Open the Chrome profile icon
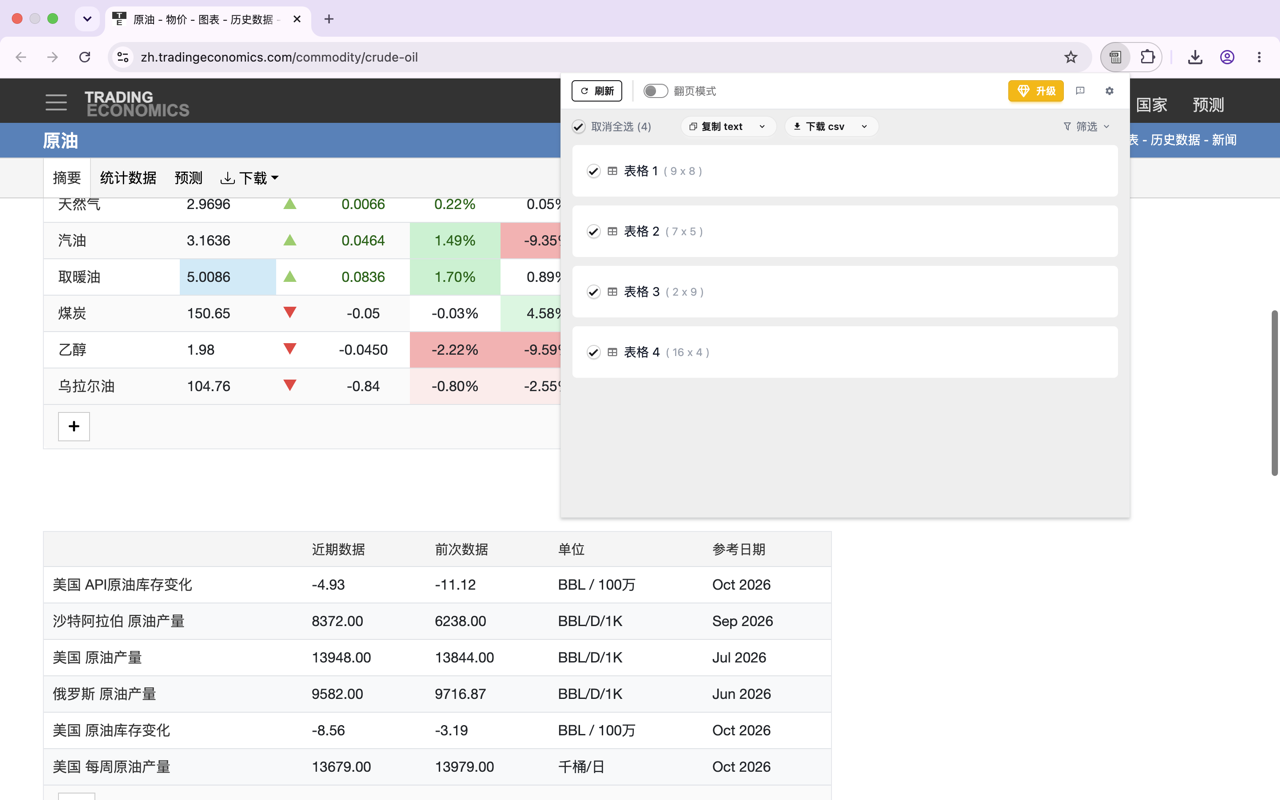 coord(1227,57)
